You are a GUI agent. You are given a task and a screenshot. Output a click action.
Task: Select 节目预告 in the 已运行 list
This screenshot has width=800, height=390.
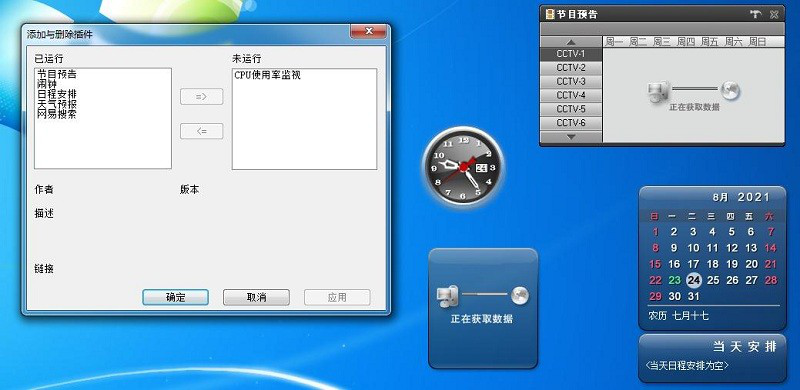[x=57, y=75]
